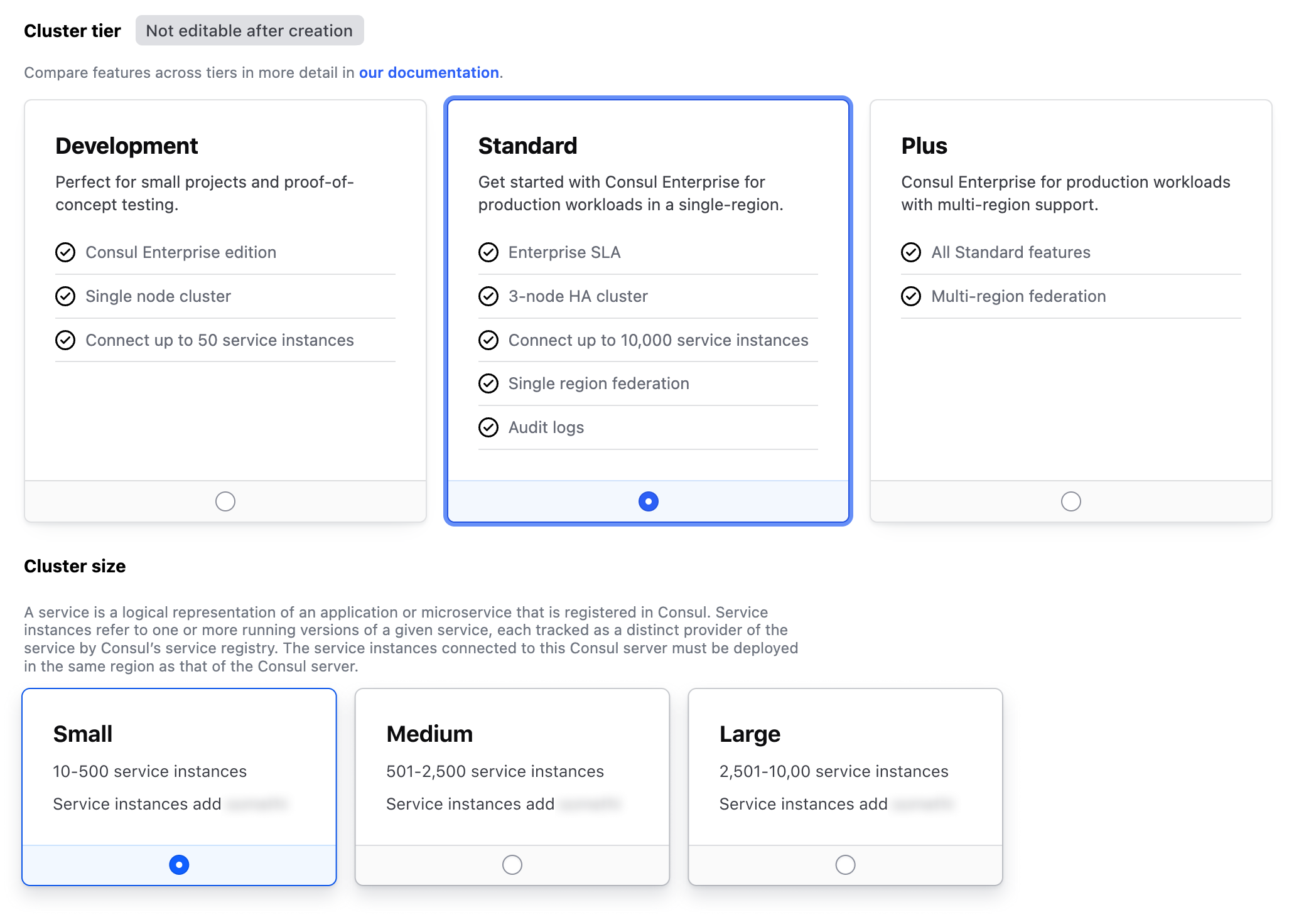Click the Medium size card title
Image resolution: width=1316 pixels, height=915 pixels.
click(x=429, y=734)
